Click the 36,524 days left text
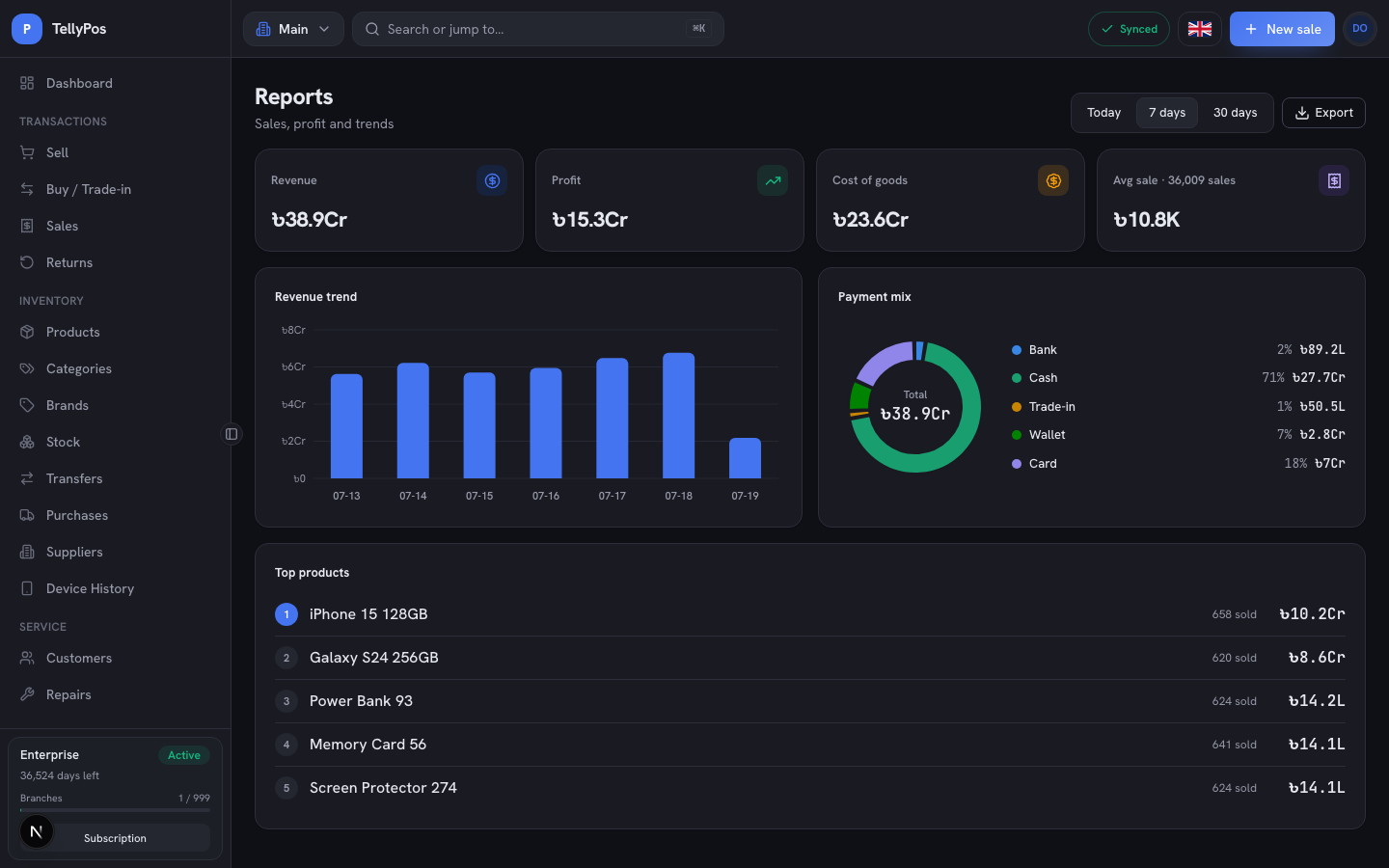The height and width of the screenshot is (868, 1389). point(60,775)
